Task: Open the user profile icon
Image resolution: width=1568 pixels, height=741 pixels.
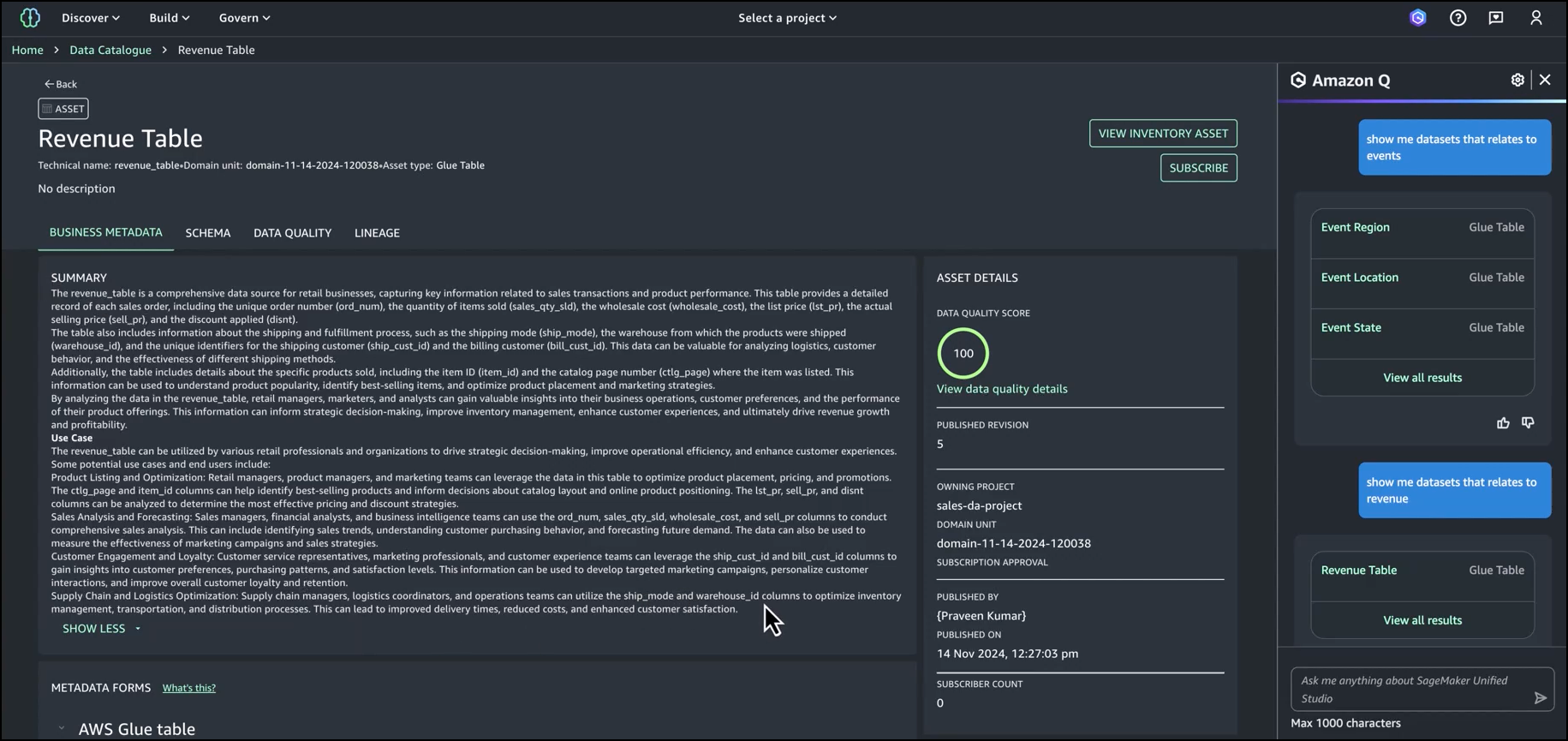Action: [x=1536, y=18]
